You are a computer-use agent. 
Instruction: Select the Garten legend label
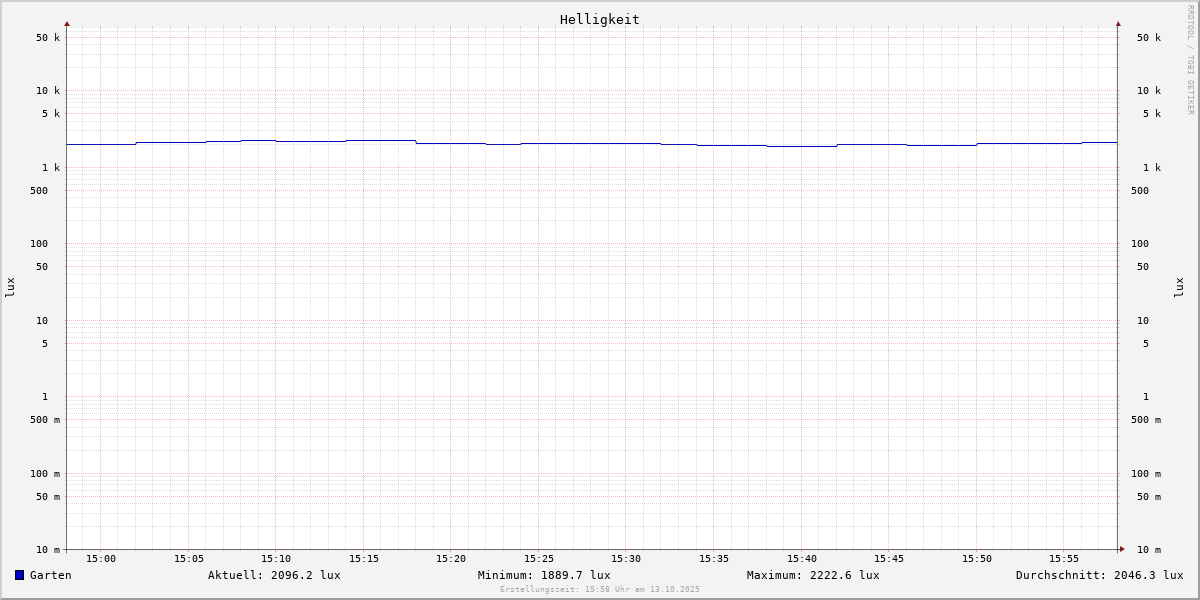[x=50, y=575]
